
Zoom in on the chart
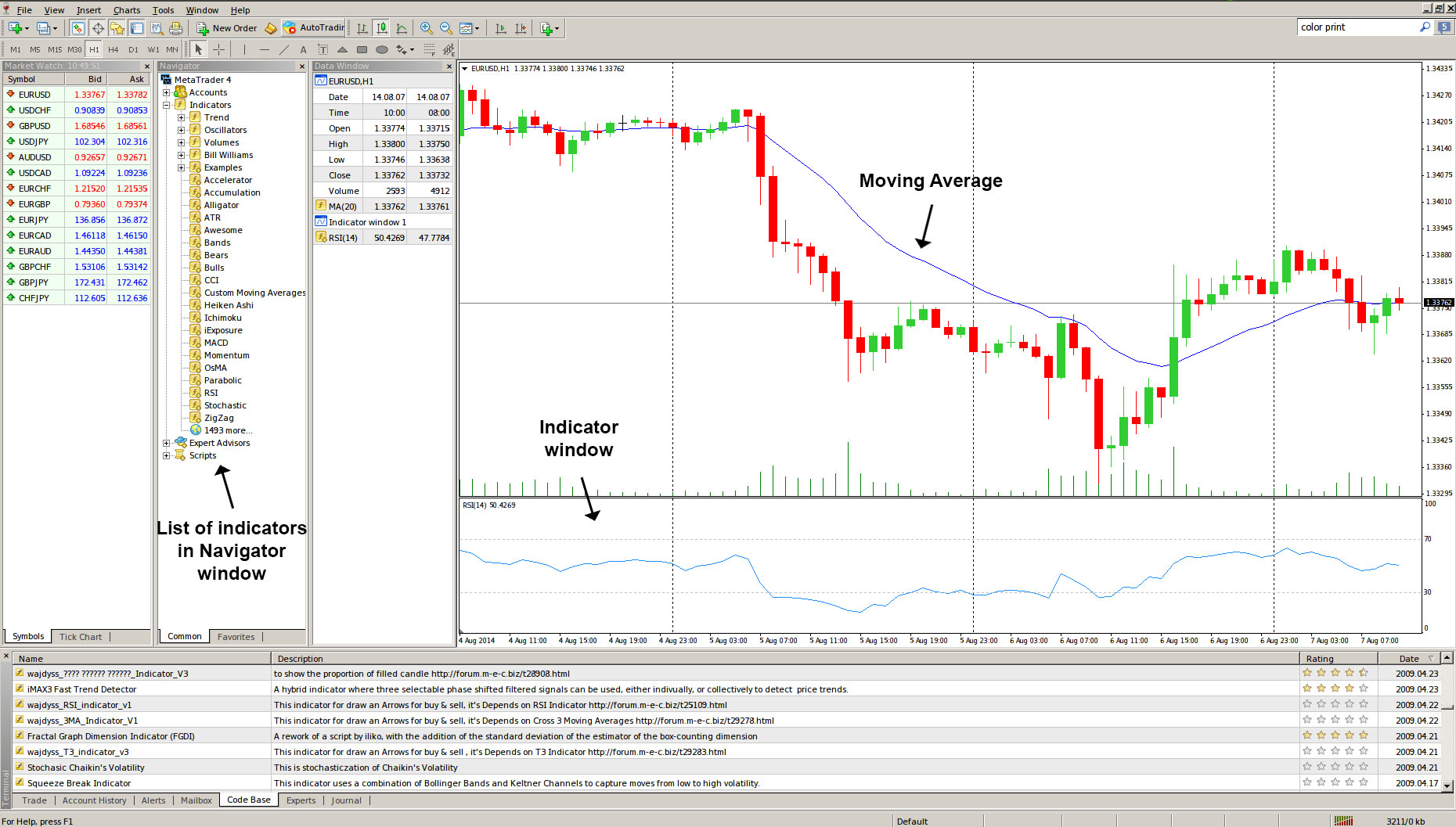pos(426,28)
